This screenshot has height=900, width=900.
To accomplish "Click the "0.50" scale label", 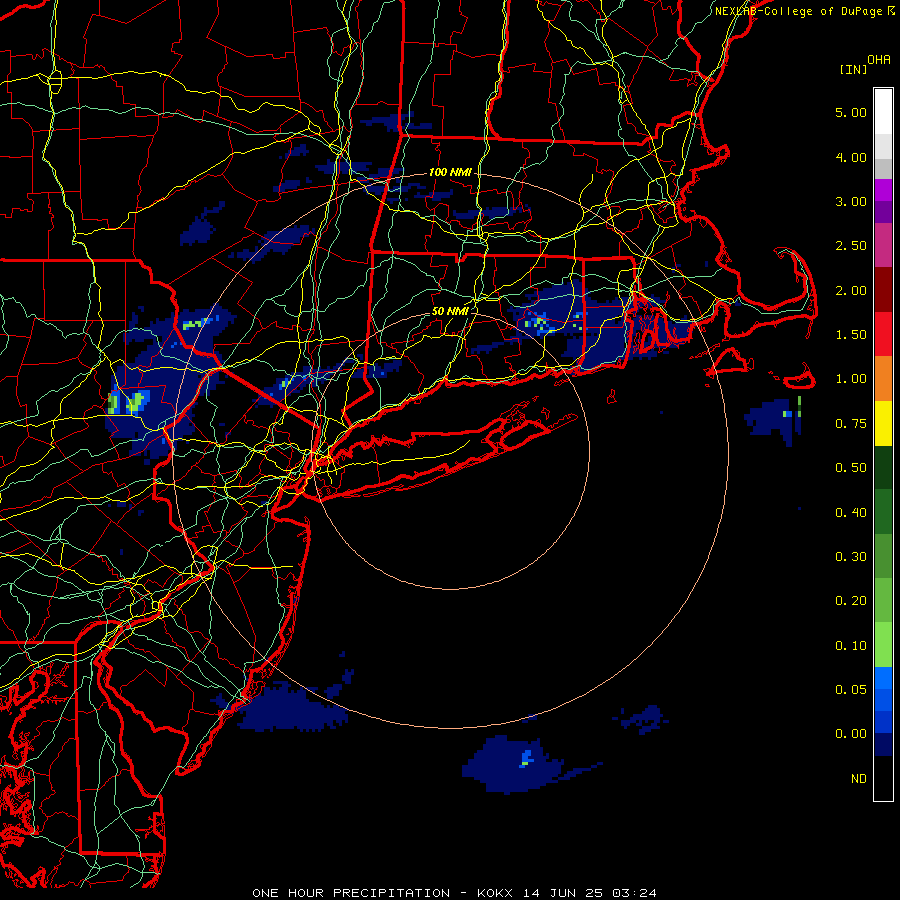I will (851, 468).
